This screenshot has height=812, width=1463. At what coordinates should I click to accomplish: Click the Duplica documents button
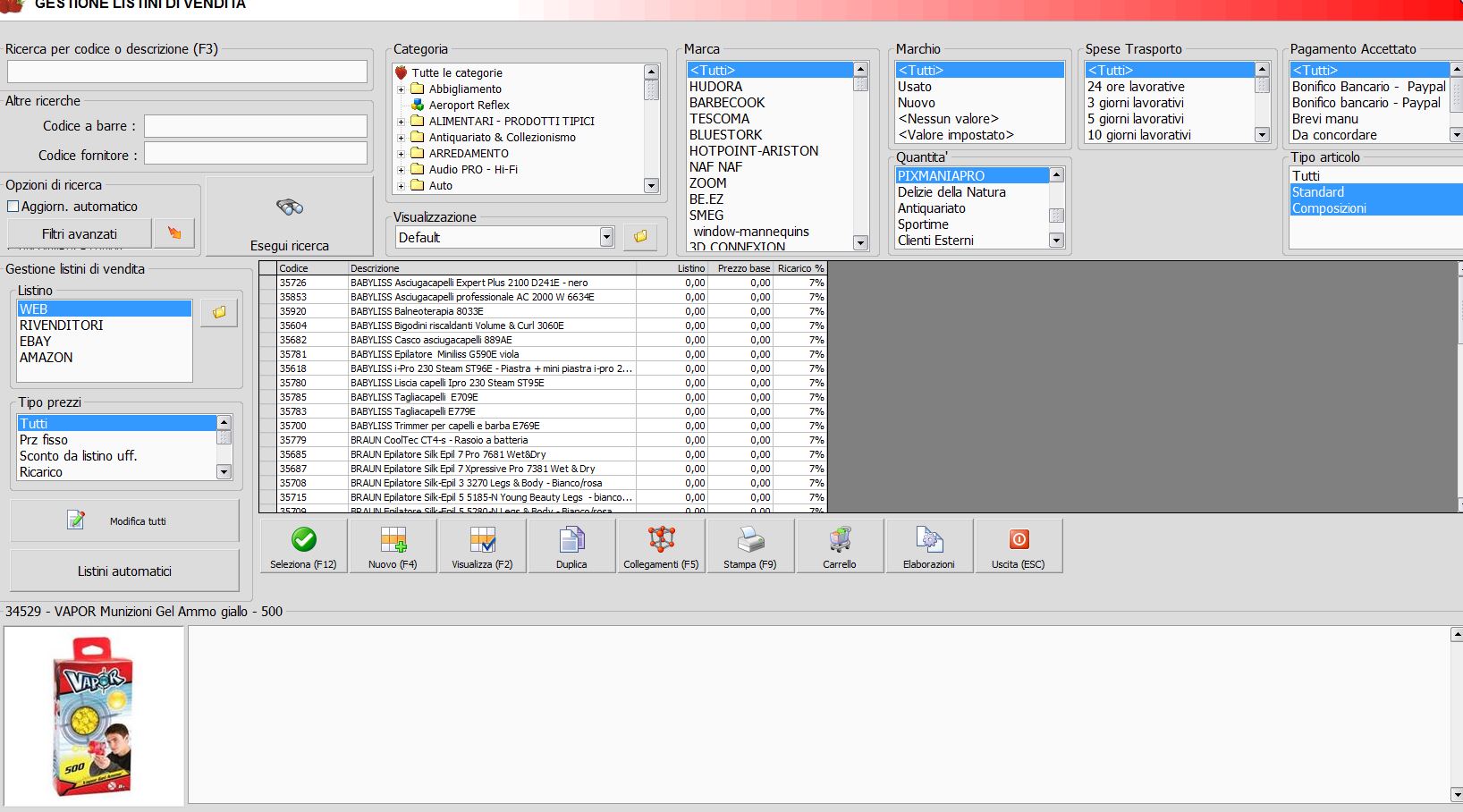click(x=571, y=546)
